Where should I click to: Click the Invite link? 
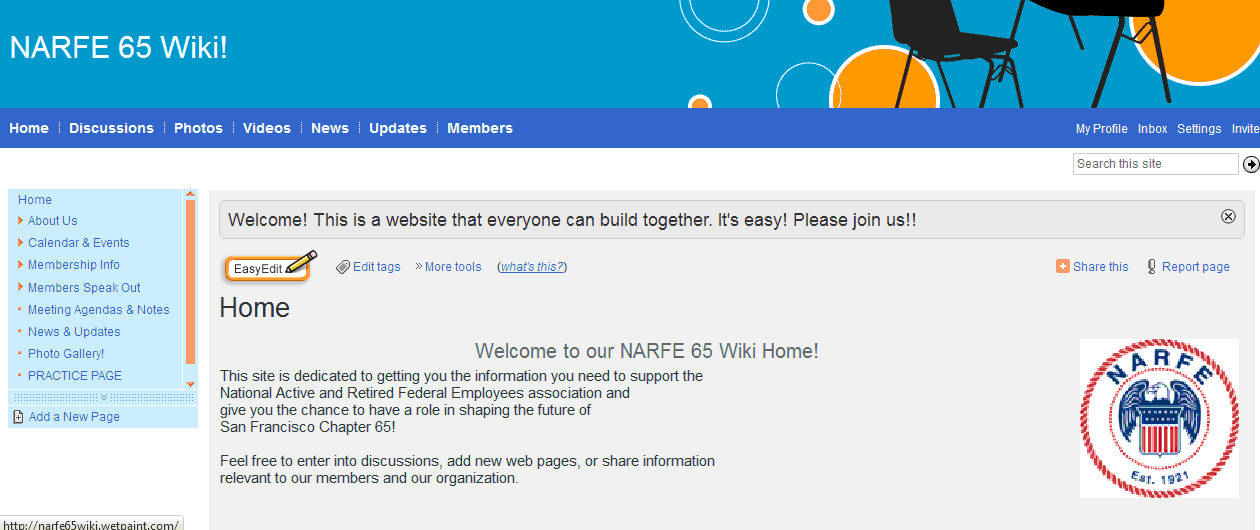[x=1245, y=129]
